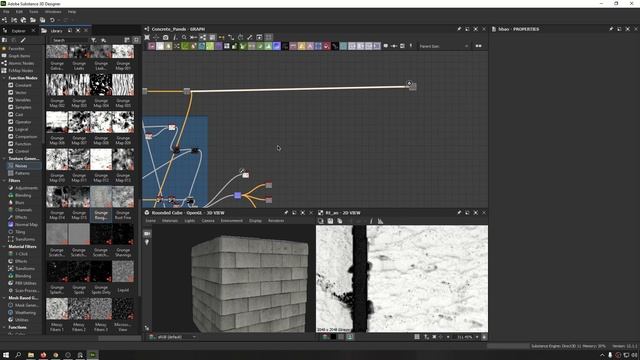Select Comparison under Function Nodes
This screenshot has width=640, height=360.
coord(26,137)
